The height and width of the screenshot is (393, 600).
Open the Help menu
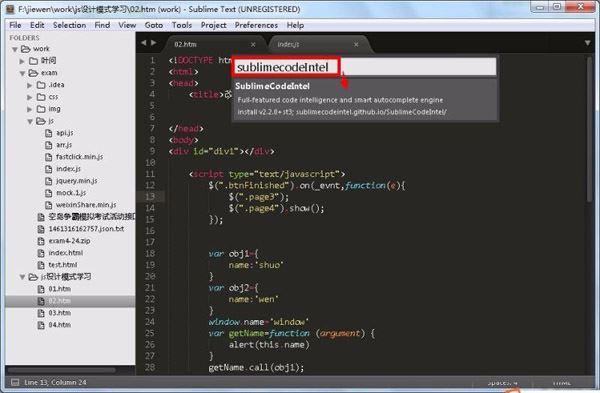click(x=295, y=25)
